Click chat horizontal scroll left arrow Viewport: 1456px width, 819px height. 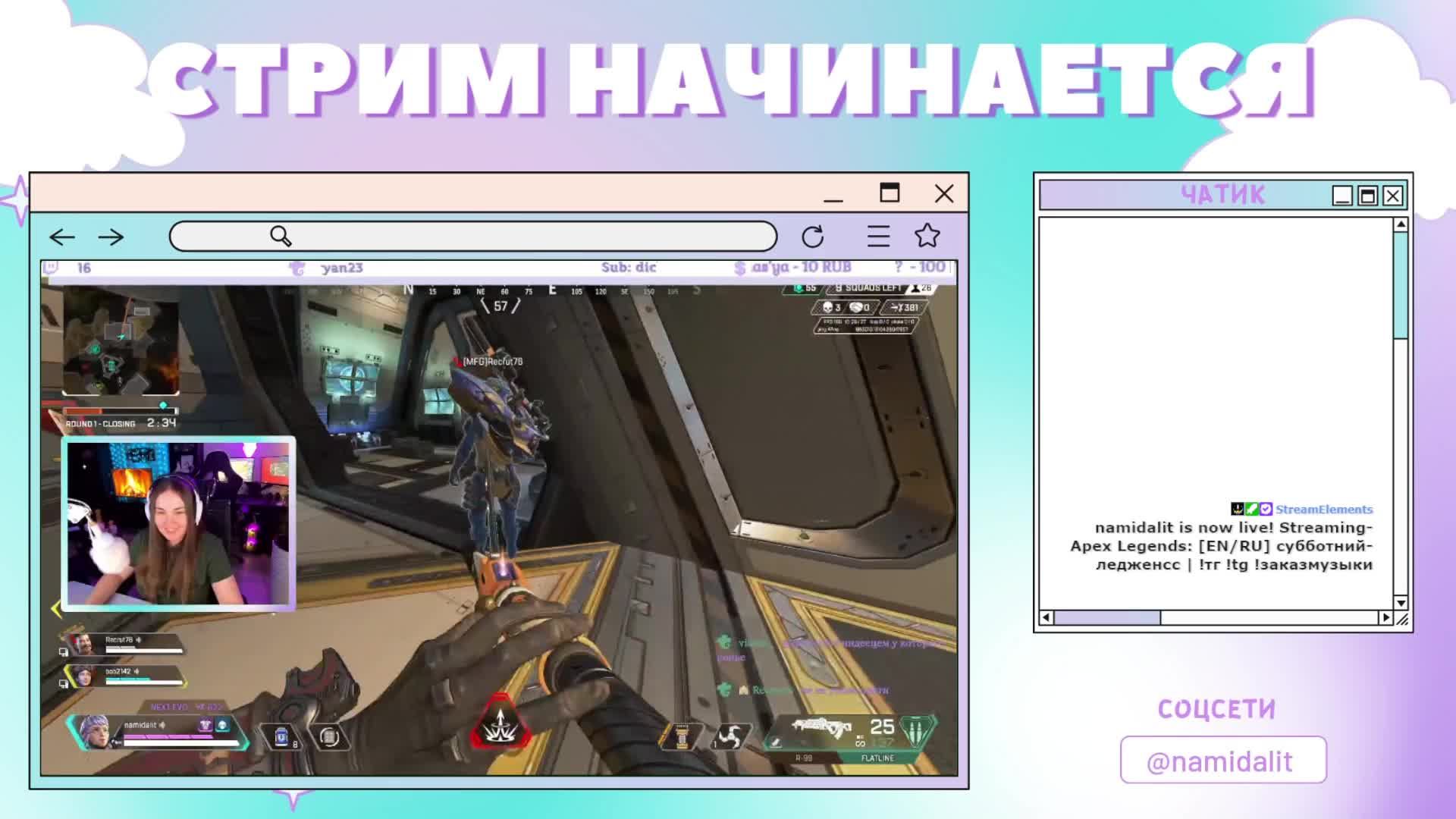[1046, 618]
